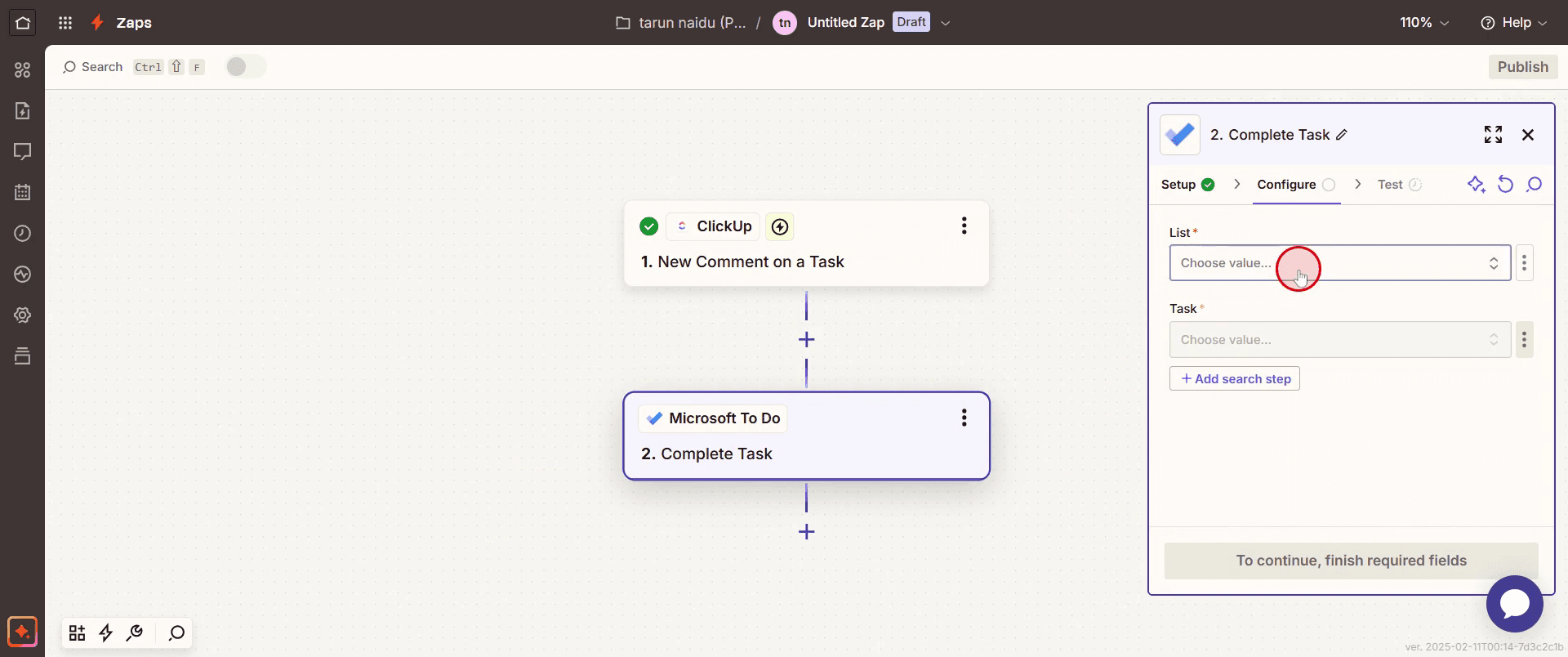
Task: Add a step between ClickUp and Microsoft To Do
Action: (x=806, y=339)
